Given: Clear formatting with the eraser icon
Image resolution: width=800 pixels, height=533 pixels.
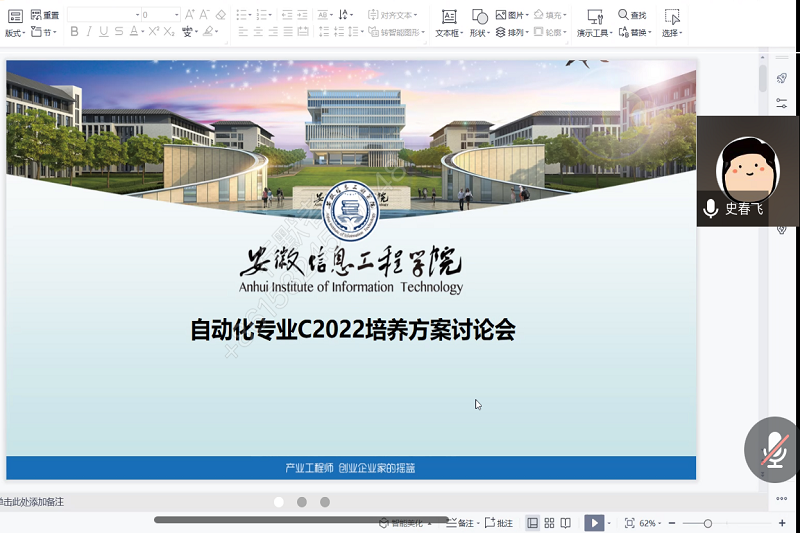Looking at the screenshot, I should [x=221, y=15].
